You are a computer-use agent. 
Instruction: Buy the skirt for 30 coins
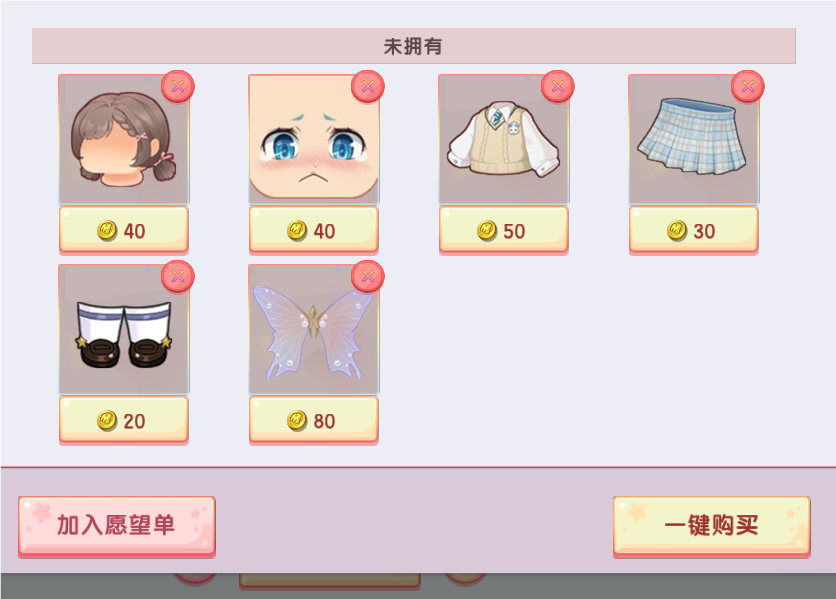(x=694, y=230)
